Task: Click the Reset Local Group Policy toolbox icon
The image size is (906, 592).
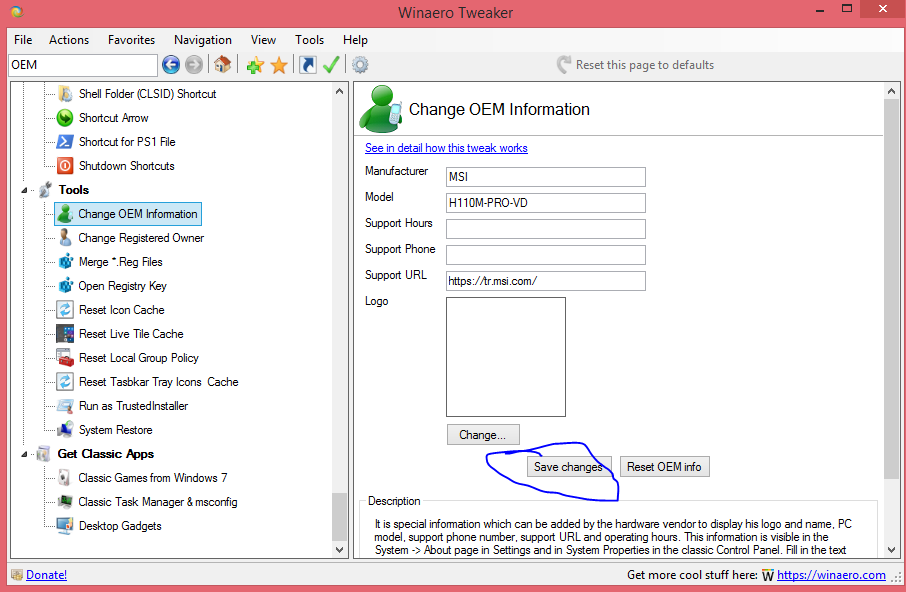Action: [x=65, y=358]
